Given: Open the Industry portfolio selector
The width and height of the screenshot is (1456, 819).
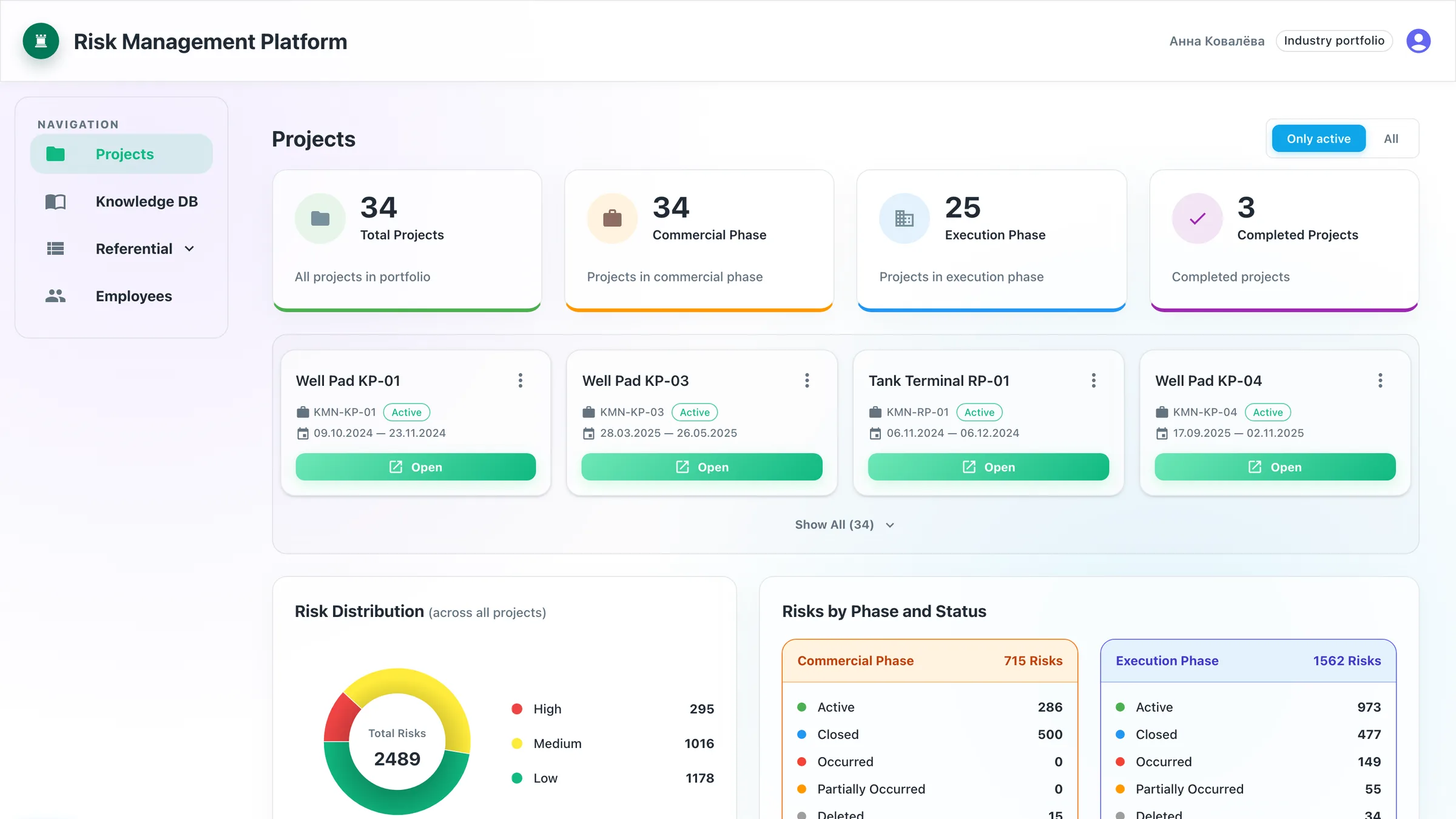Looking at the screenshot, I should click(x=1333, y=41).
